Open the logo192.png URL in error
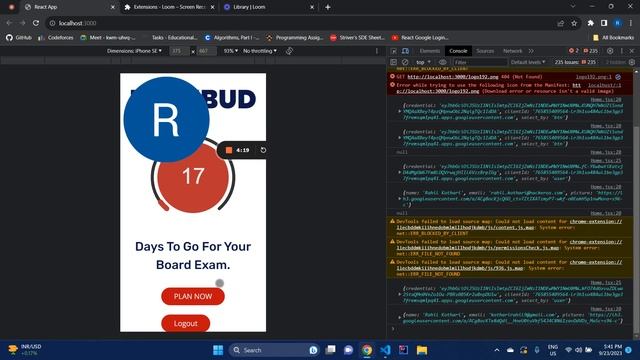This screenshot has width=640, height=360. pos(453,77)
